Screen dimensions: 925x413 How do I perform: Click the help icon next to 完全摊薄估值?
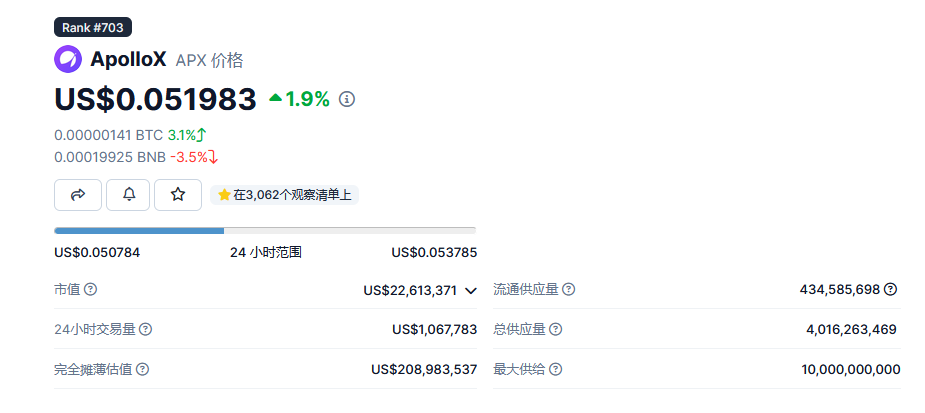(x=142, y=369)
